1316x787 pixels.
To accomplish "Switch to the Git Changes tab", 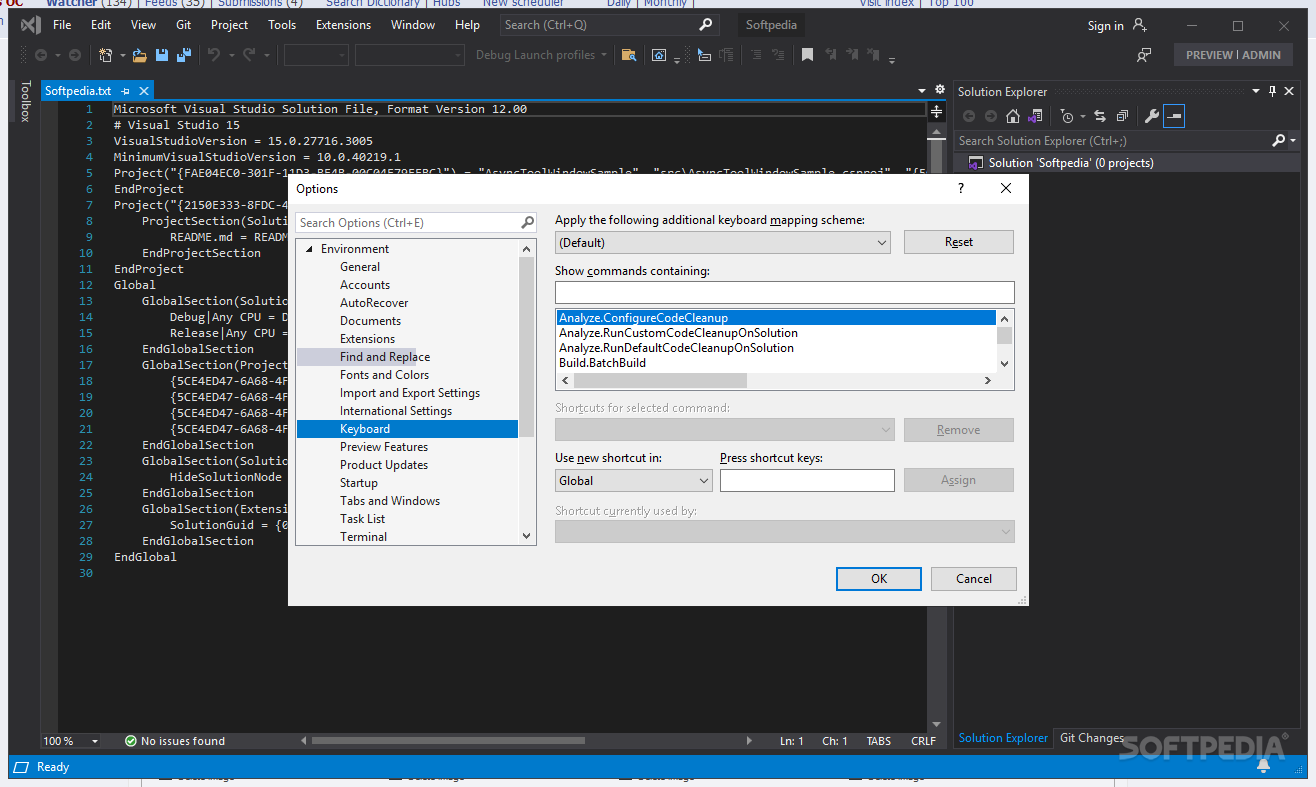I will click(1092, 738).
